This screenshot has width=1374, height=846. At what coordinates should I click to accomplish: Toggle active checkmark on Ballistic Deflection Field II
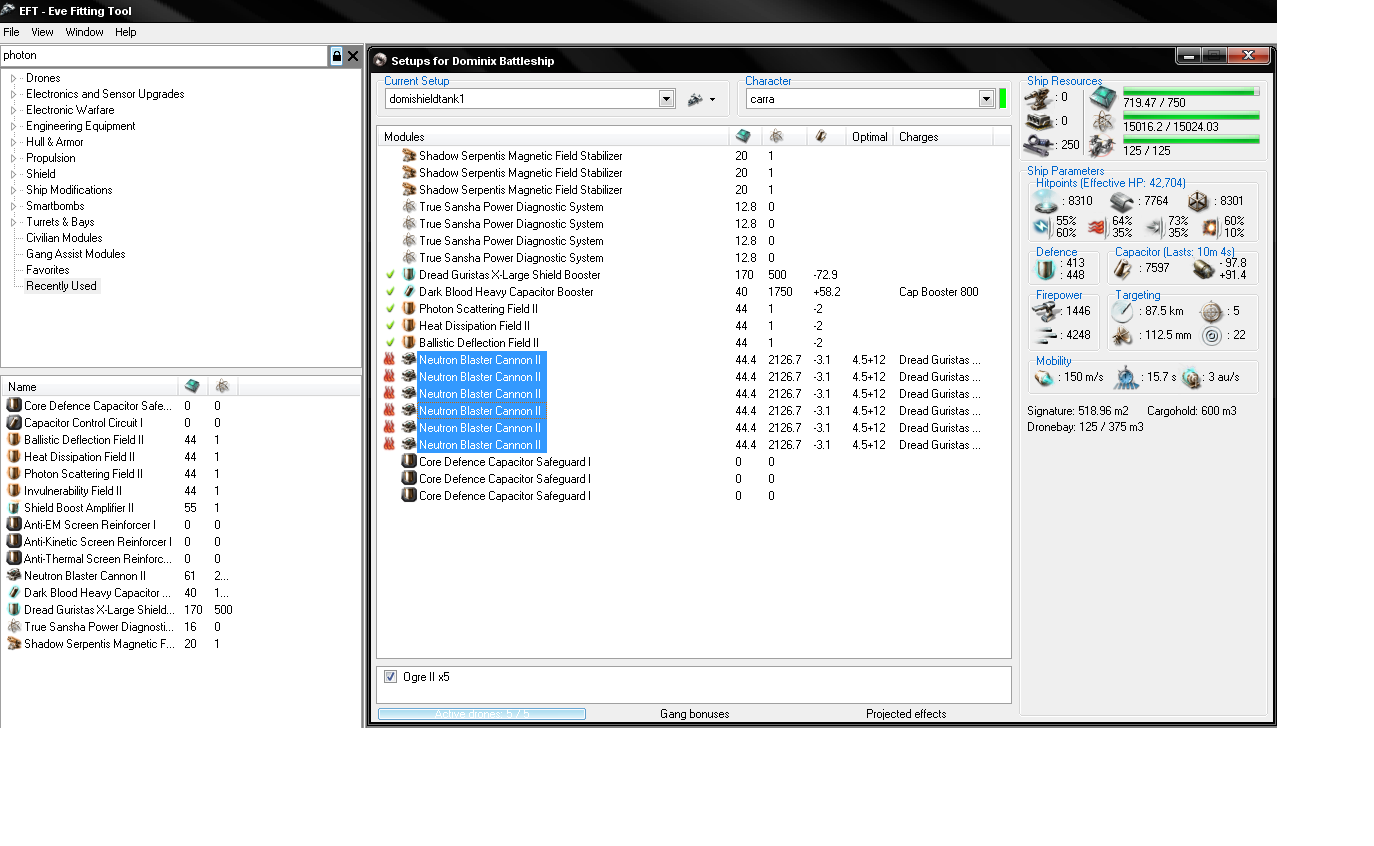(x=390, y=343)
